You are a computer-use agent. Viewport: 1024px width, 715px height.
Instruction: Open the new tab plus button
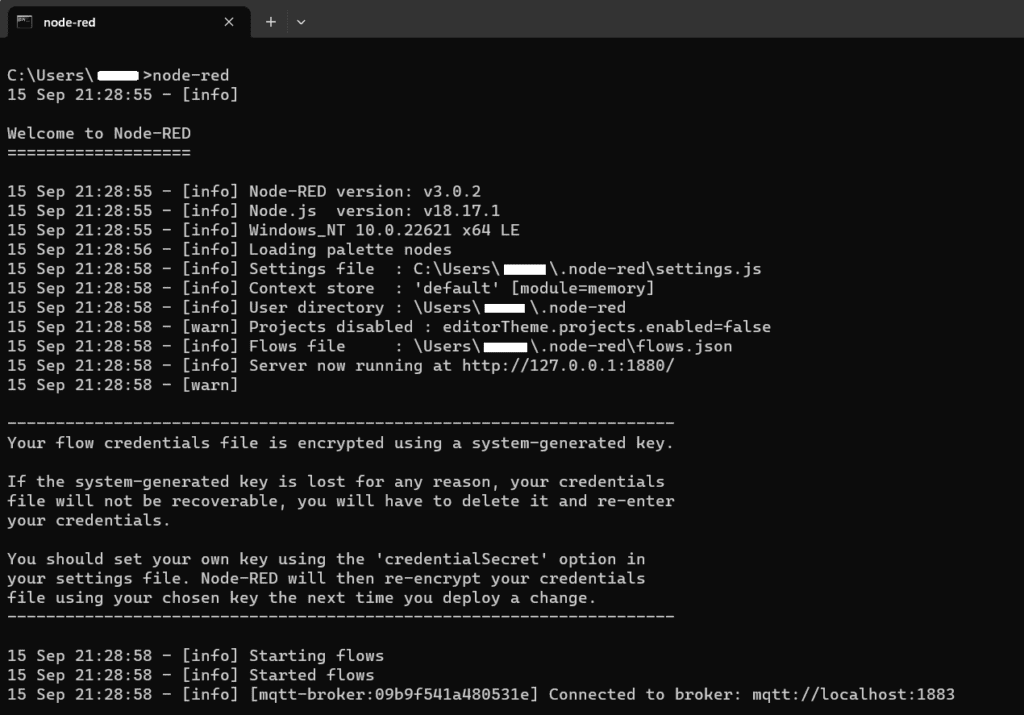273,21
